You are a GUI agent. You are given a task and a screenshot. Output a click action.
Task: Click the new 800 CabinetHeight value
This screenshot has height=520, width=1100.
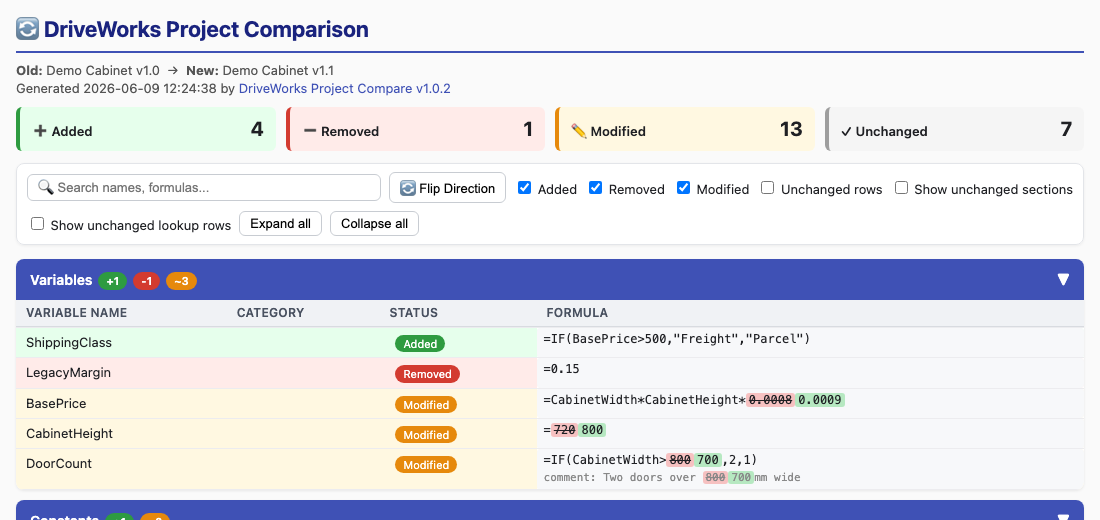click(592, 430)
